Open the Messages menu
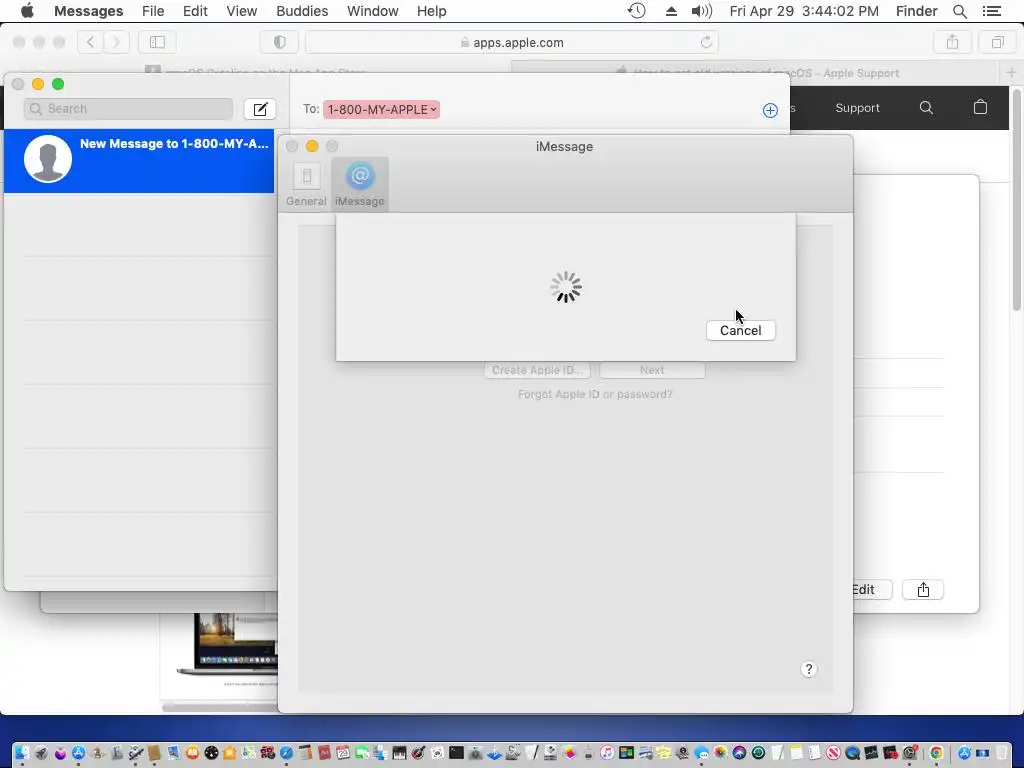The image size is (1024, 768). (89, 11)
